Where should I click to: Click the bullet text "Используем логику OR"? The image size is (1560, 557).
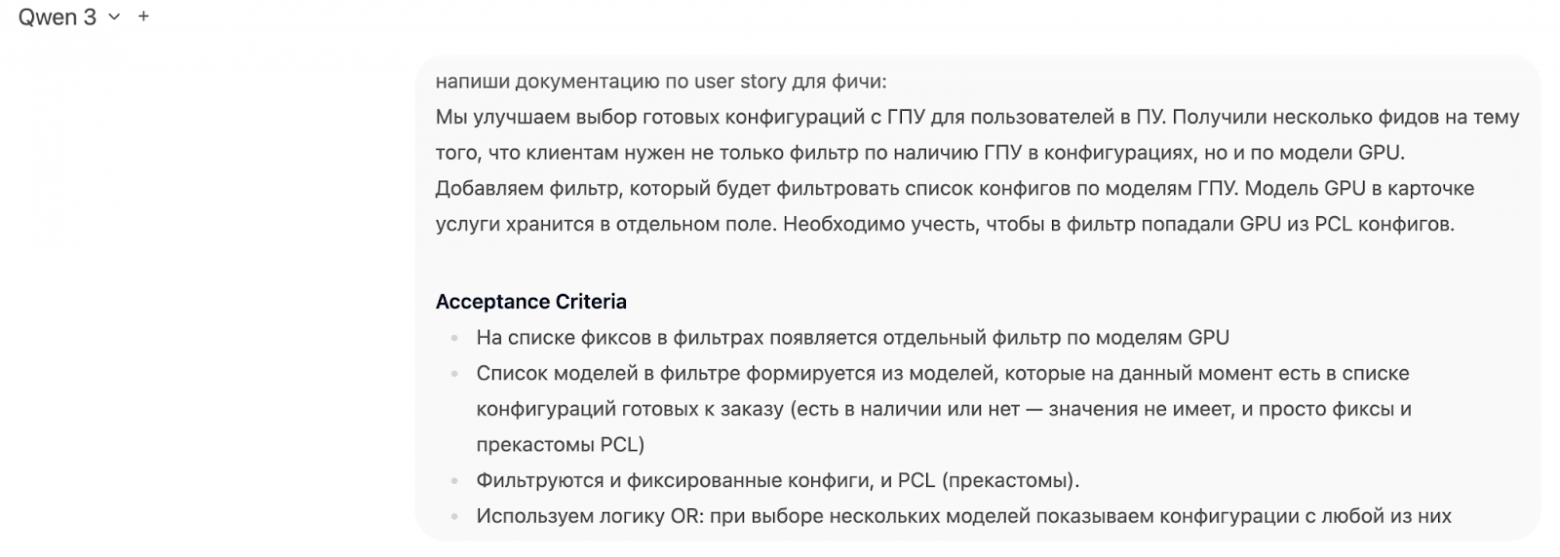963,516
